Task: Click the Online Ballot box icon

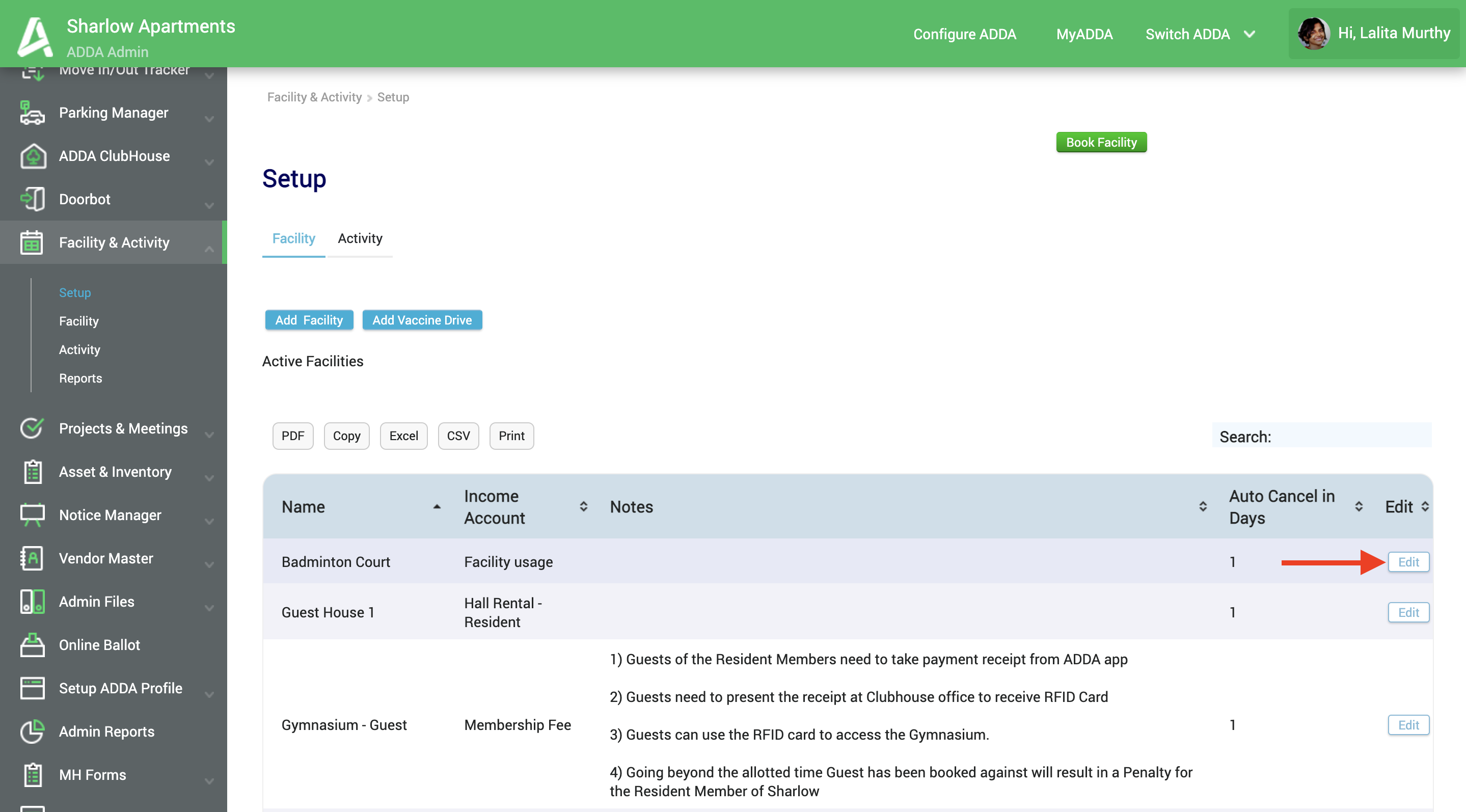Action: point(33,645)
